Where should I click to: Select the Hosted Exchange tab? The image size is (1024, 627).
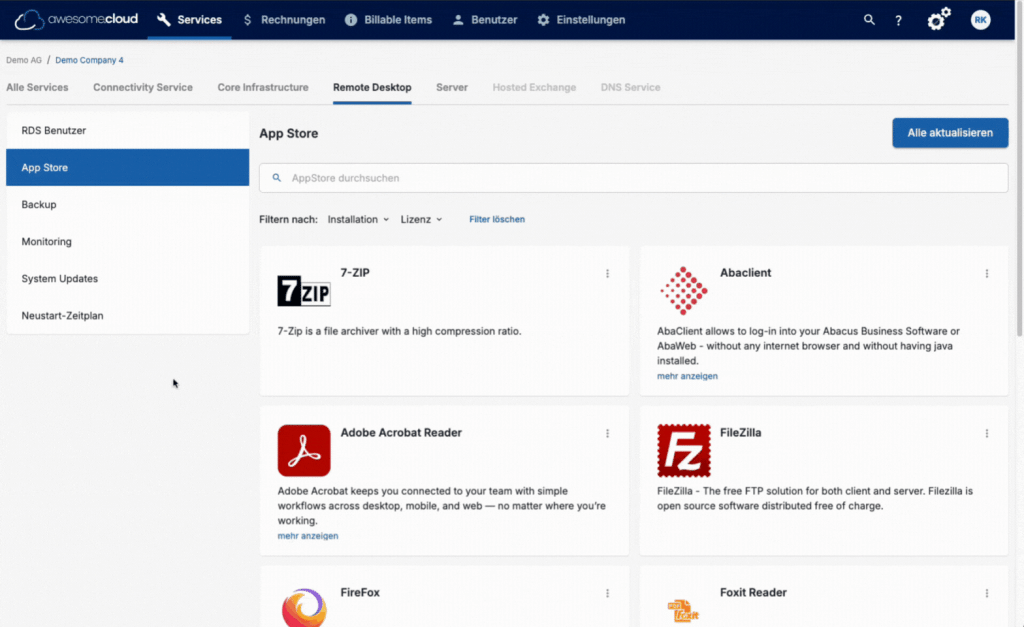pyautogui.click(x=534, y=88)
